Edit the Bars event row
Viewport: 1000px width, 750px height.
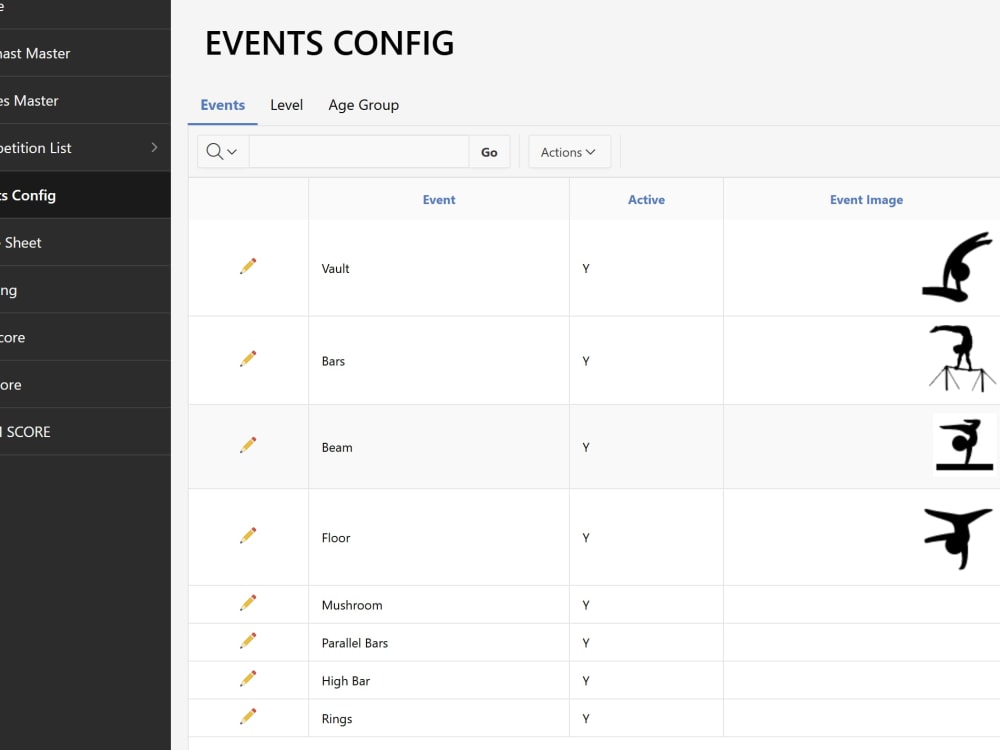248,359
